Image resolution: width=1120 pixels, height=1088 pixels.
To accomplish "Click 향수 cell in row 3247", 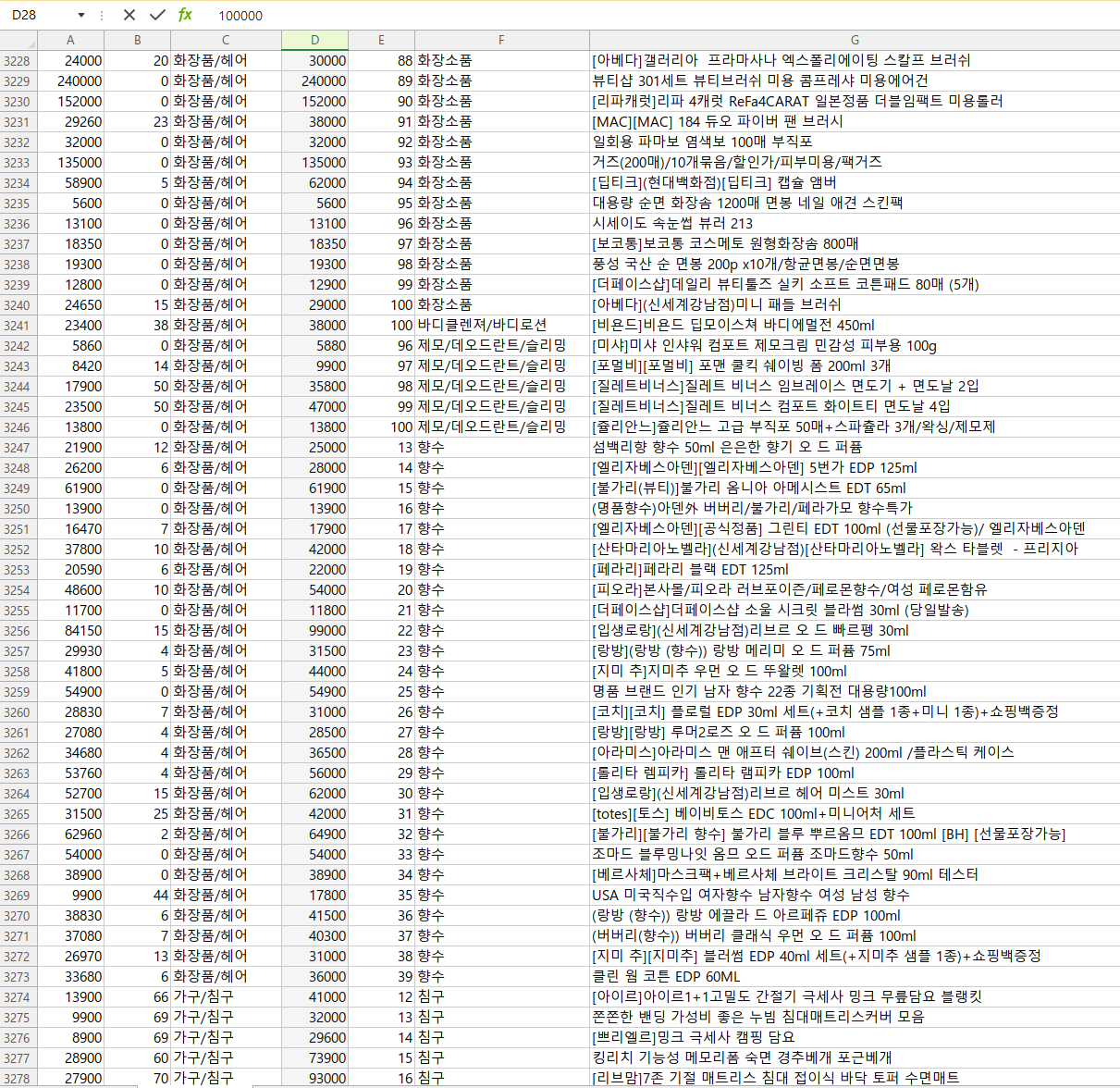I will (501, 447).
